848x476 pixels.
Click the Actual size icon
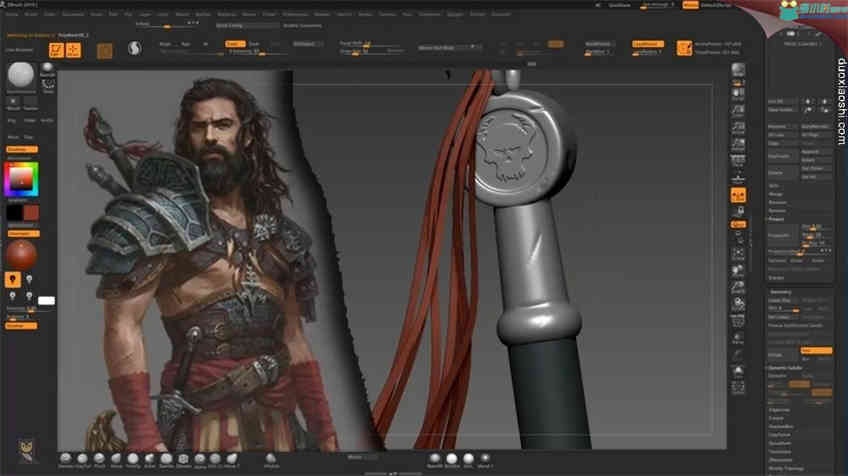click(738, 128)
